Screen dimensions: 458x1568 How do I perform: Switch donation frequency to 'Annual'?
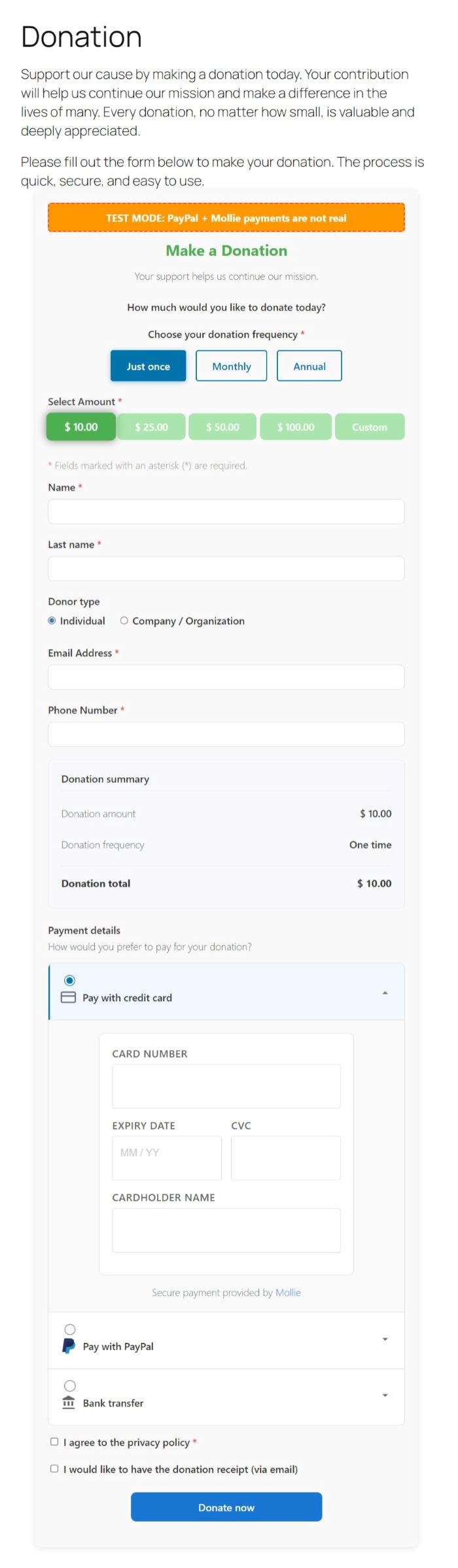309,366
